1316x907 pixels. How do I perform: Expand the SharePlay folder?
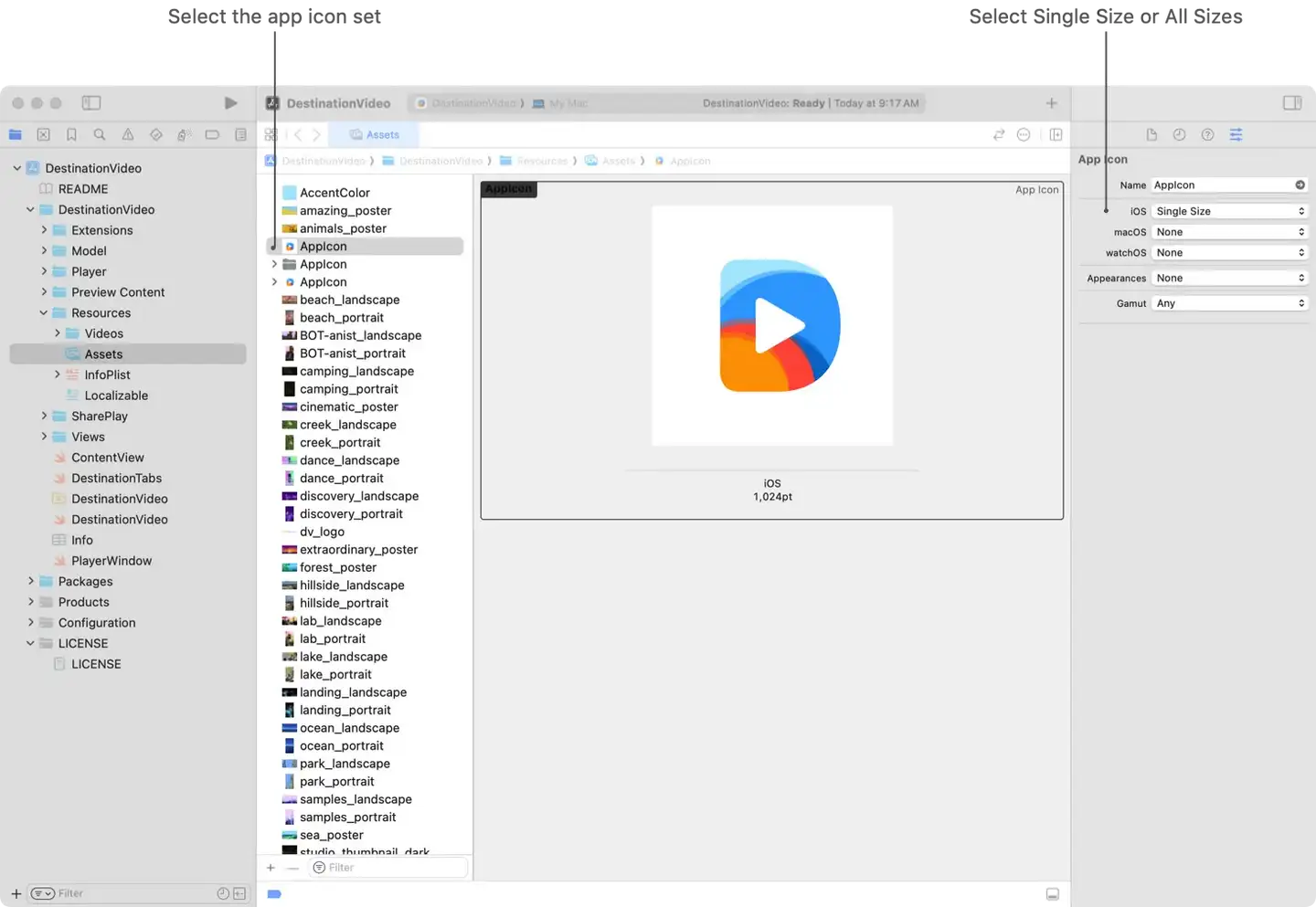(x=44, y=416)
